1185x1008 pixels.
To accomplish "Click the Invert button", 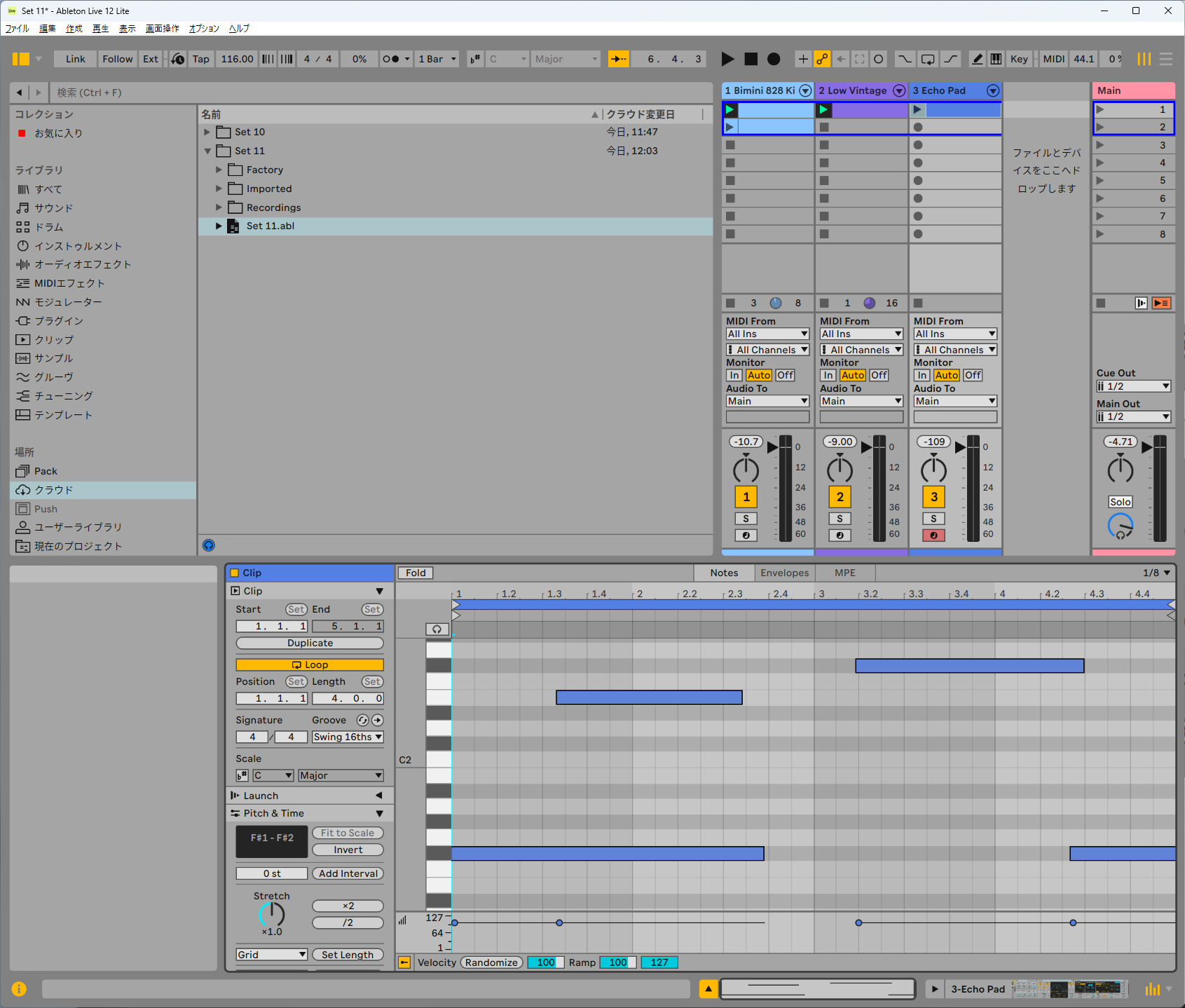I will [x=348, y=850].
